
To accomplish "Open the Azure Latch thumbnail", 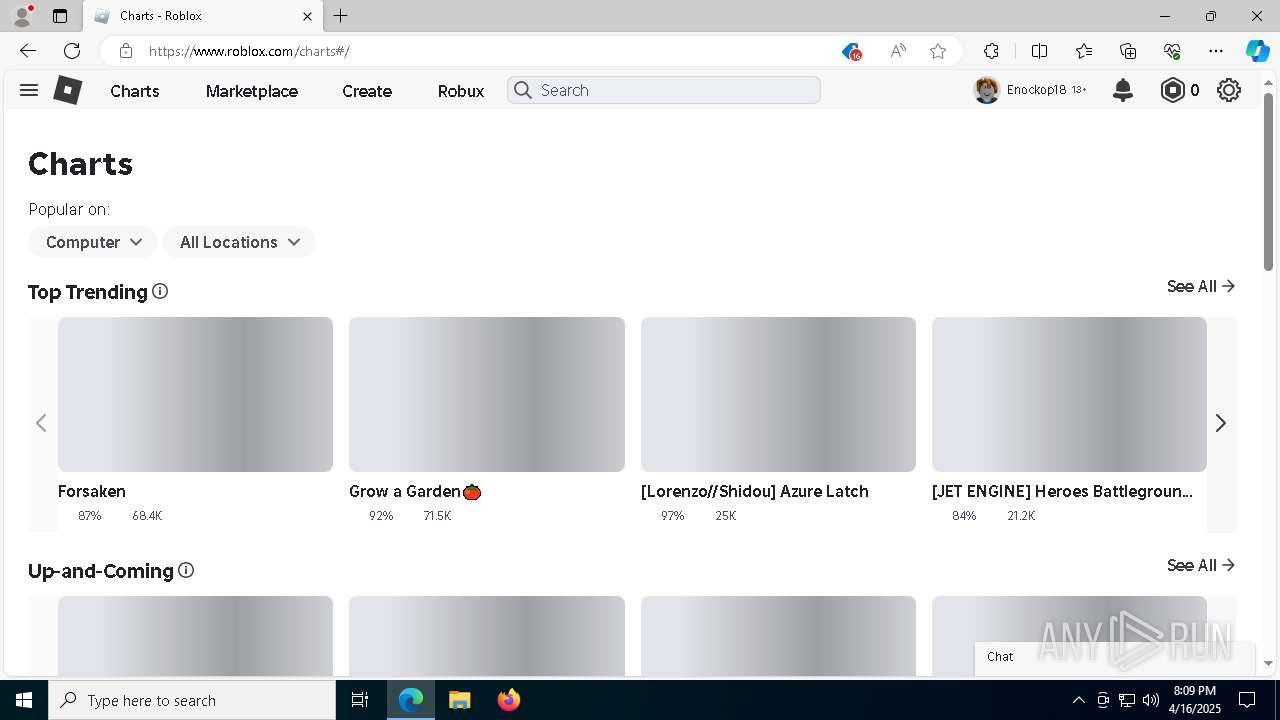I will tap(778, 394).
